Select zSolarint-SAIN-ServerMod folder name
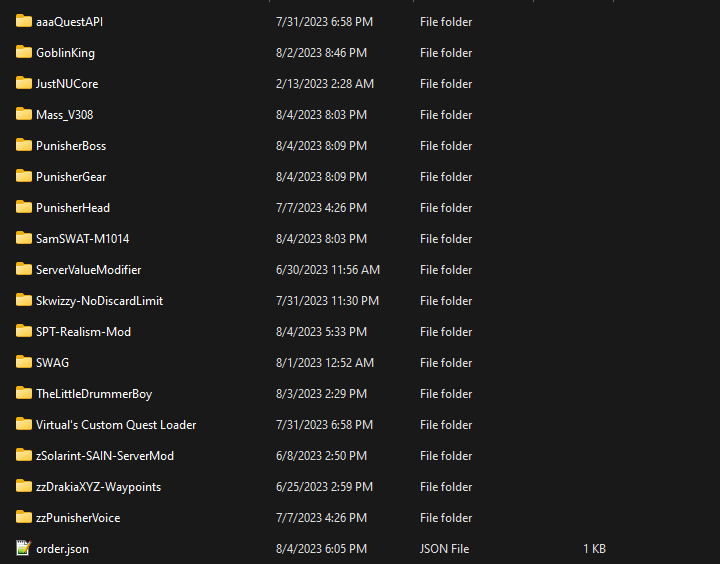 tap(105, 456)
